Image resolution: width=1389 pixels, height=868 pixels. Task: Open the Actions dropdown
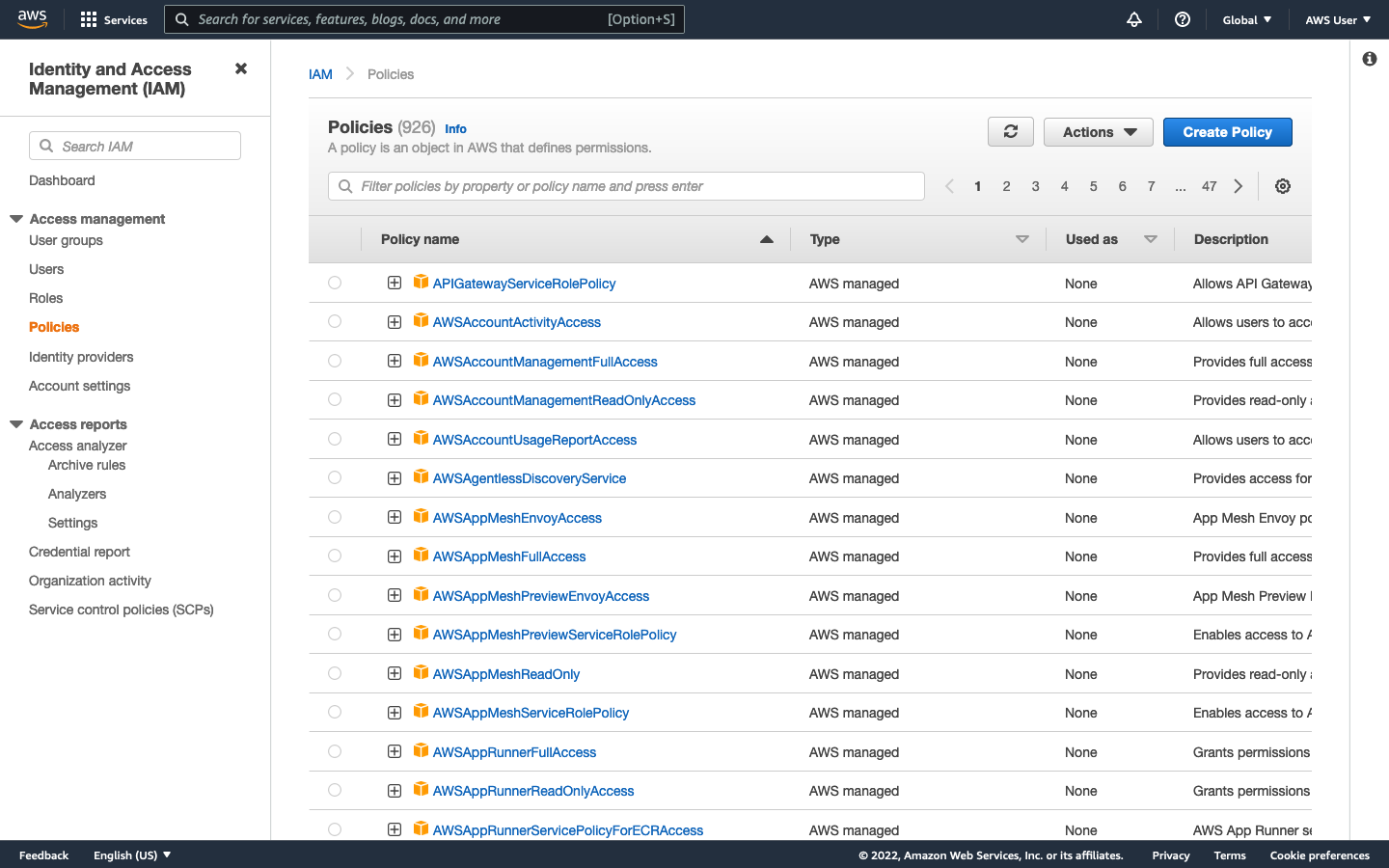coord(1098,131)
